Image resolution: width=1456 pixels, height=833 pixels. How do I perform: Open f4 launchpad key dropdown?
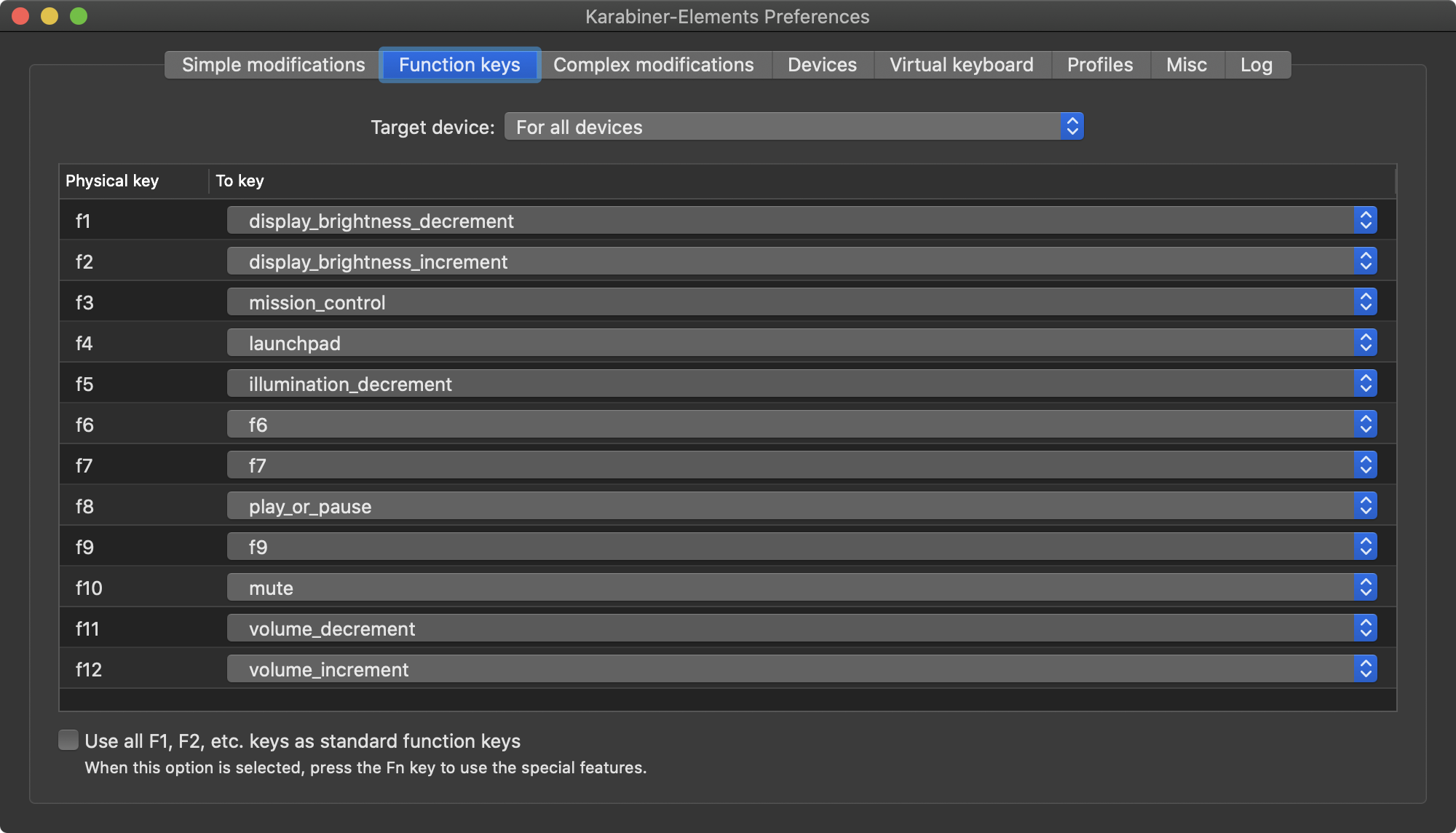pyautogui.click(x=802, y=343)
